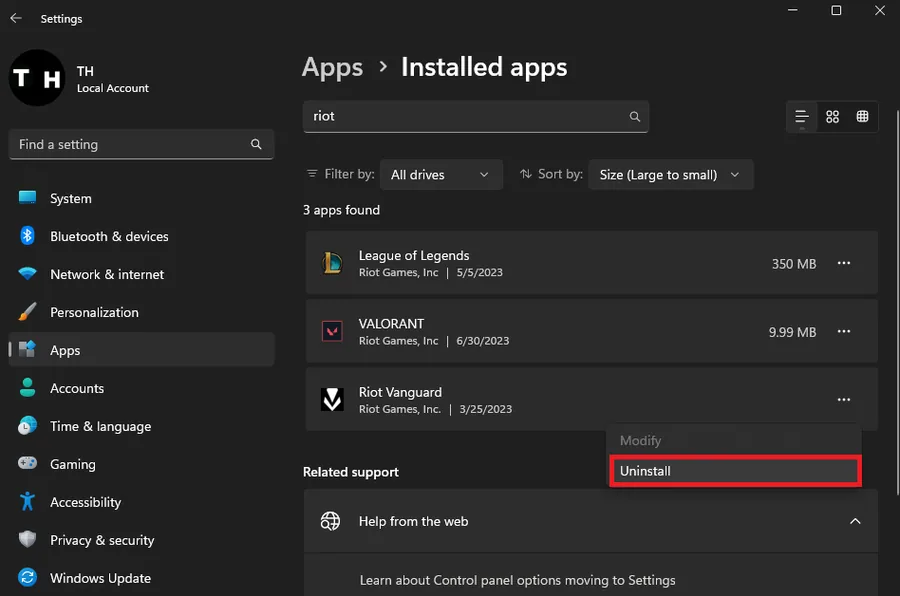Click the League of Legends app icon
Image resolution: width=900 pixels, height=596 pixels.
[x=332, y=263]
